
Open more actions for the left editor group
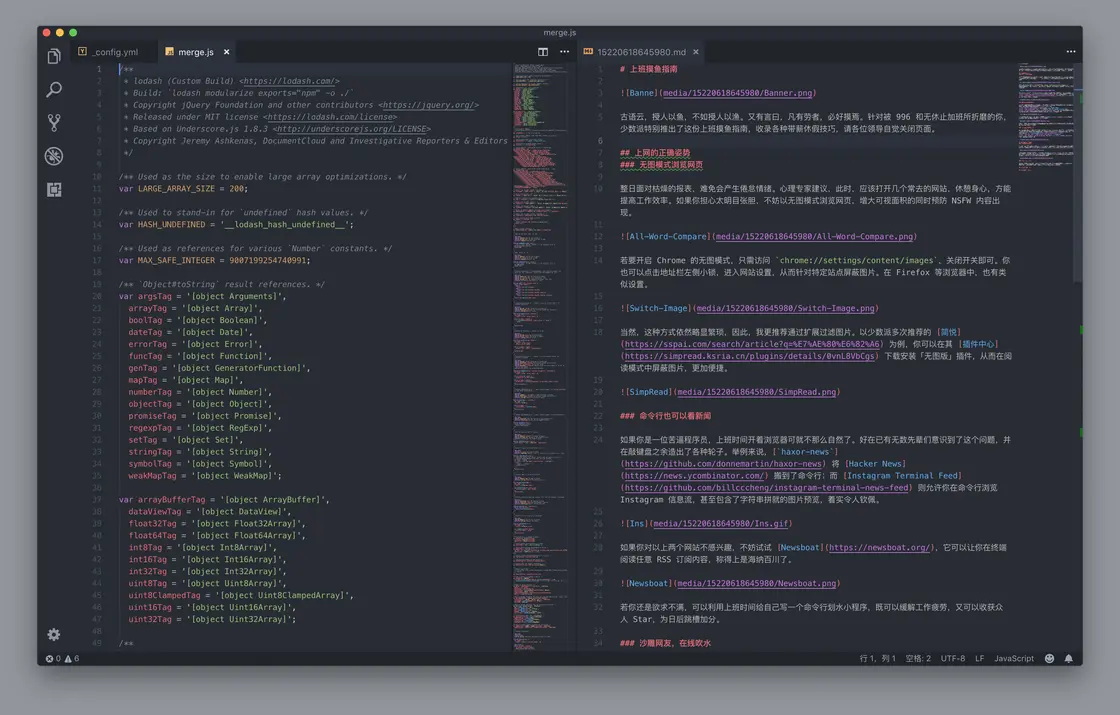point(564,52)
